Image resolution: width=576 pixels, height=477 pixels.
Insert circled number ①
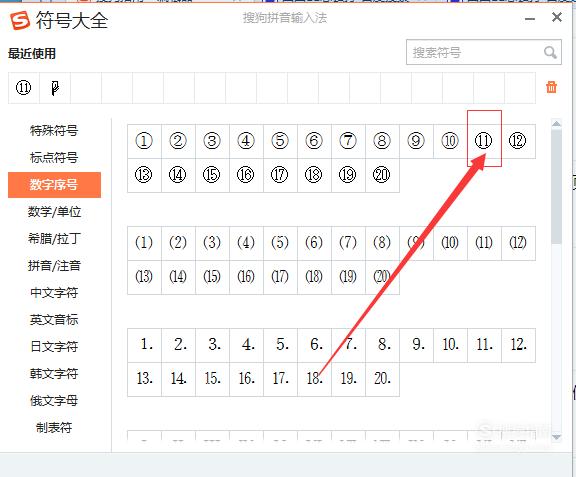(x=144, y=141)
